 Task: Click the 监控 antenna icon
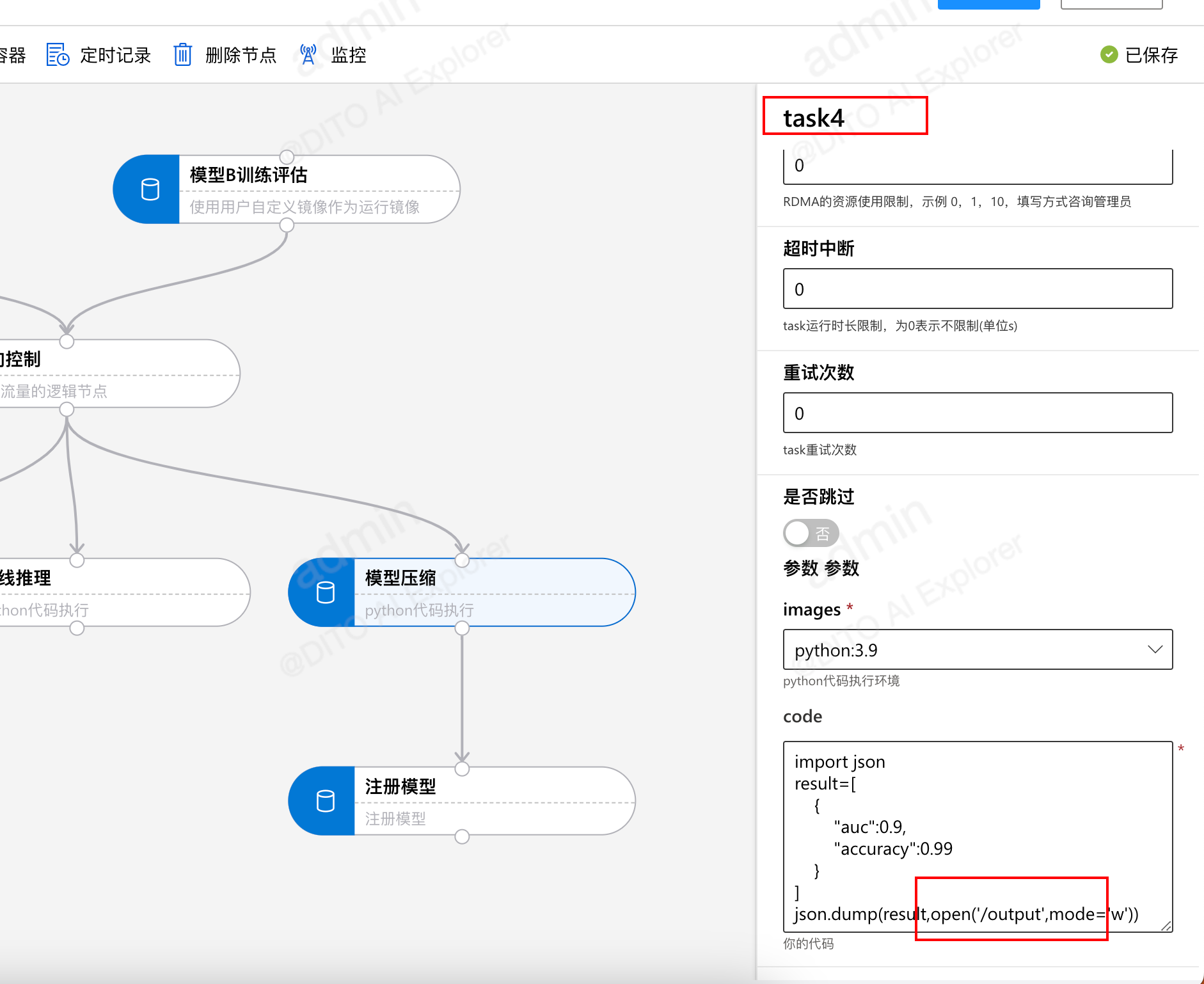(x=308, y=55)
